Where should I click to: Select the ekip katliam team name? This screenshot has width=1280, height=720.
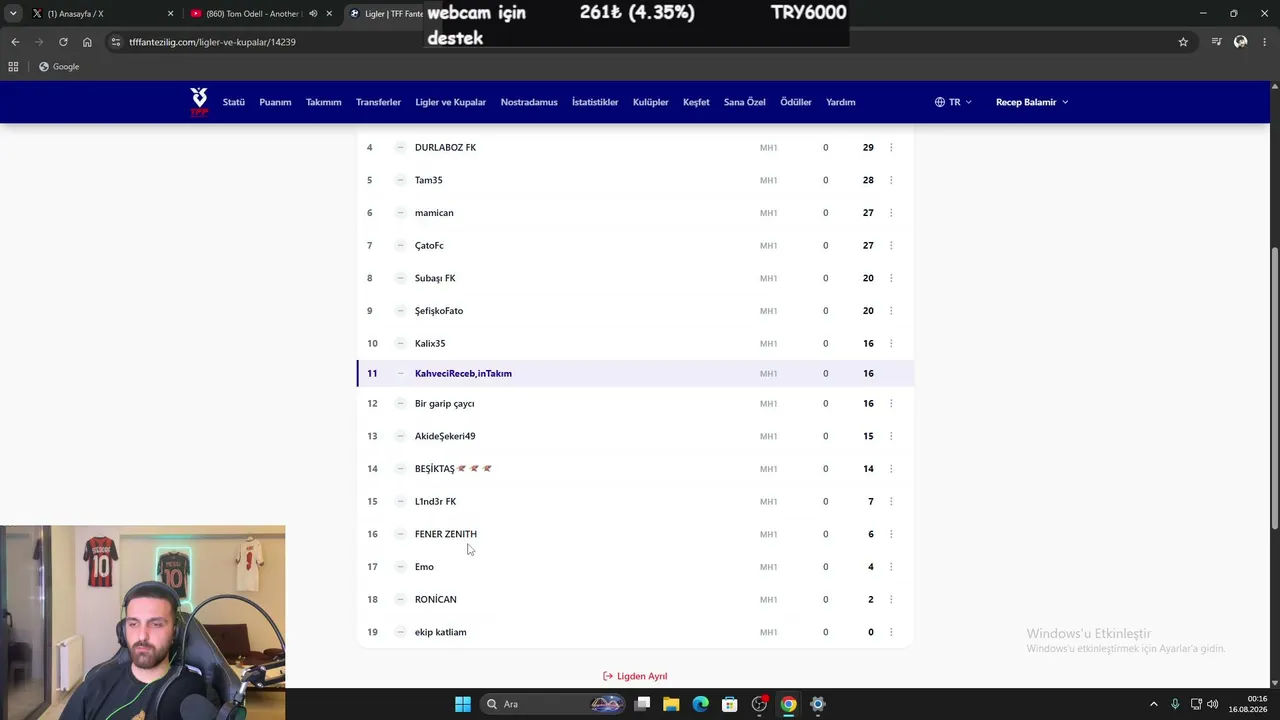pos(440,632)
